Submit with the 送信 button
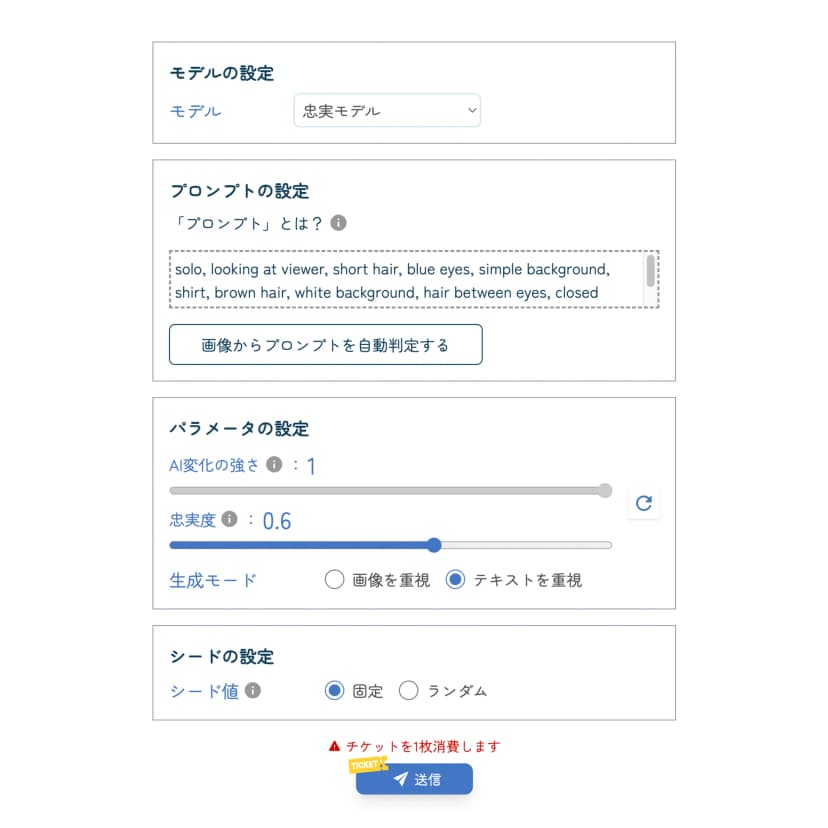The image size is (828, 828). tap(414, 779)
